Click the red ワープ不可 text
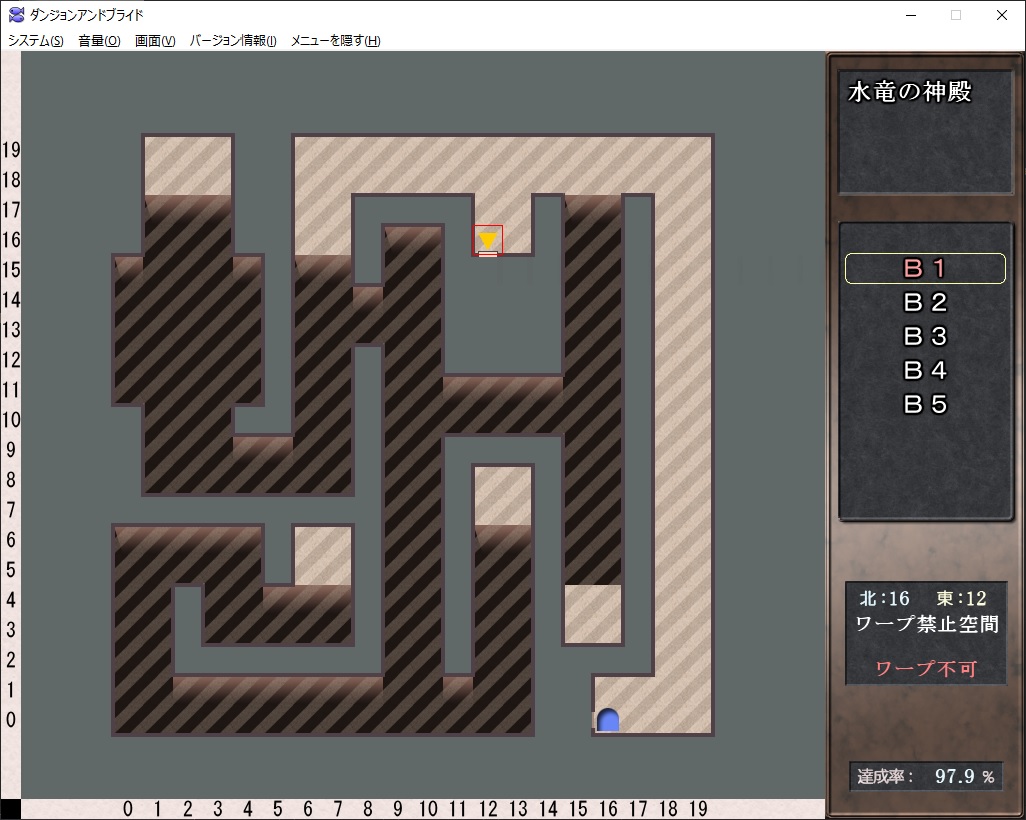1026x820 pixels. coord(926,668)
